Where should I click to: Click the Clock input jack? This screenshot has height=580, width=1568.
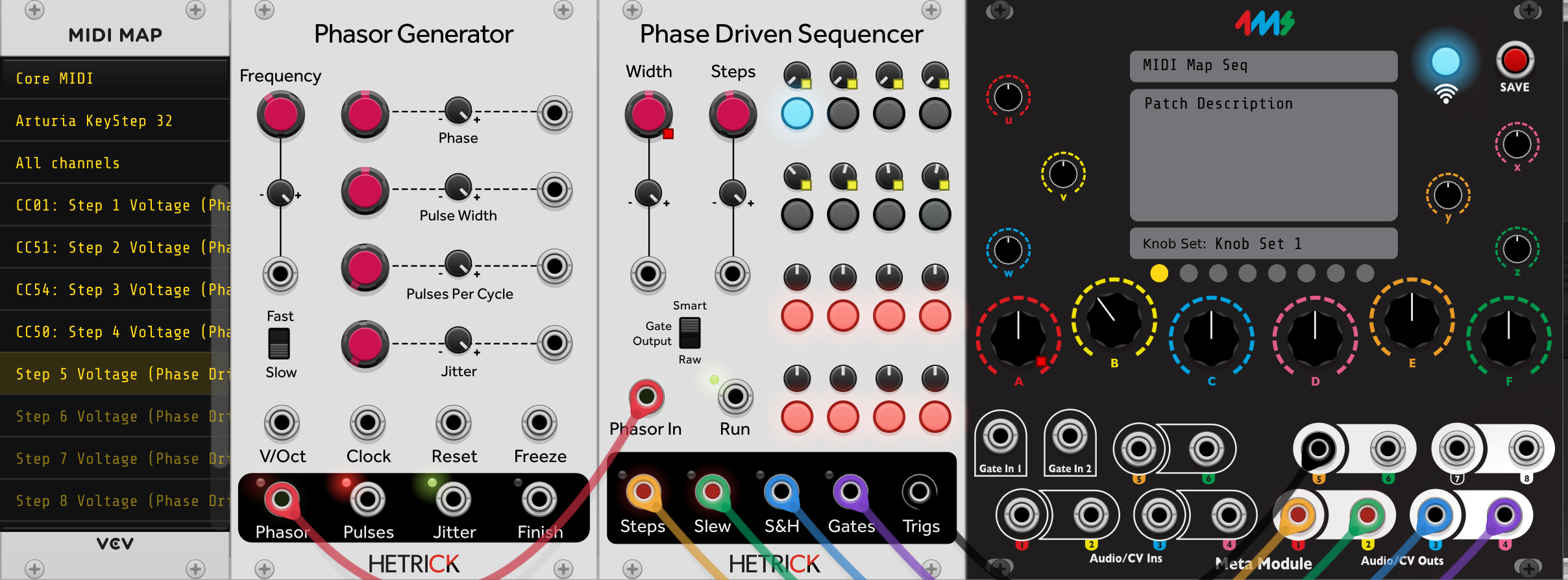(x=368, y=423)
